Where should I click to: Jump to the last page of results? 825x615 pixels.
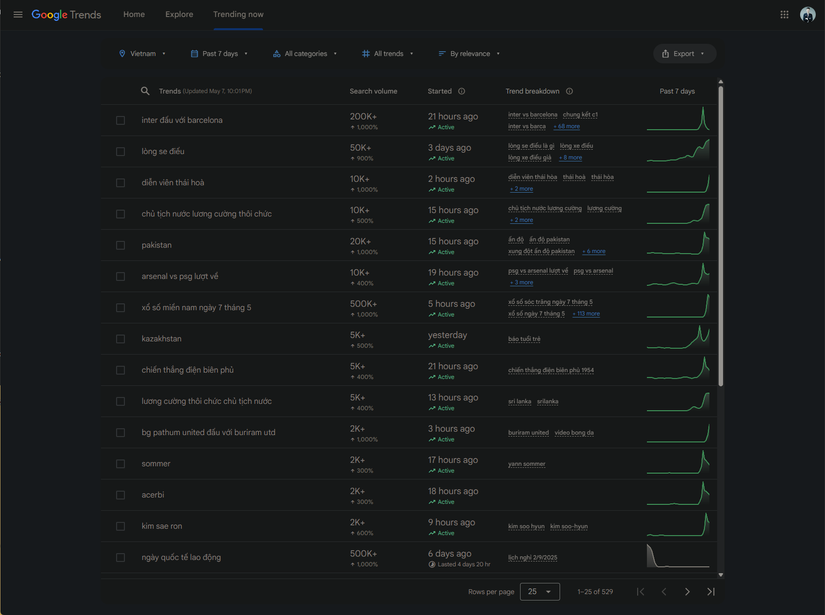(x=711, y=592)
